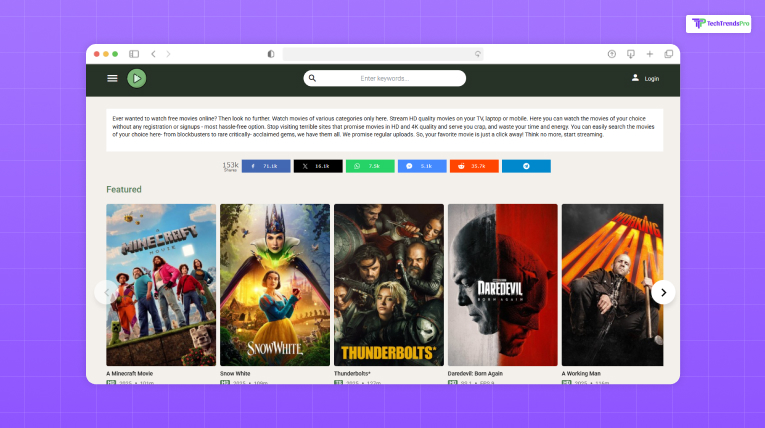765x428 pixels.
Task: Share on Messenger, 5.1k
Action: click(422, 166)
